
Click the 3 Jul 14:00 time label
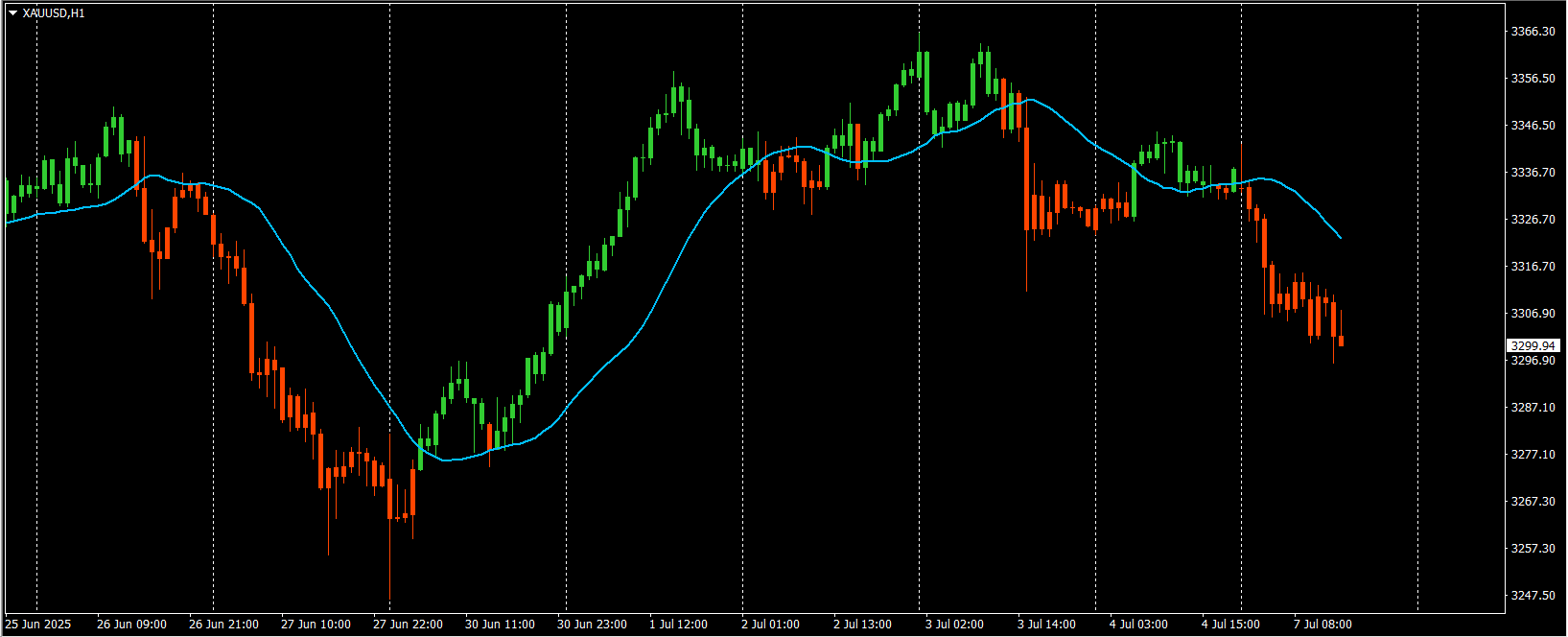[x=1046, y=625]
